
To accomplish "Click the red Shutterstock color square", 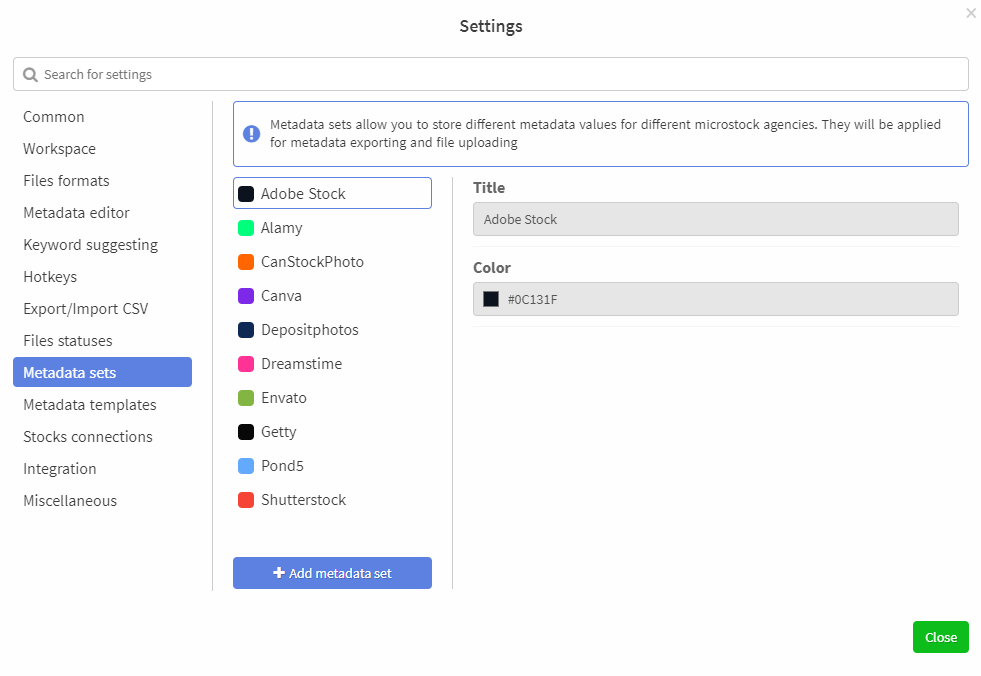I will 246,499.
